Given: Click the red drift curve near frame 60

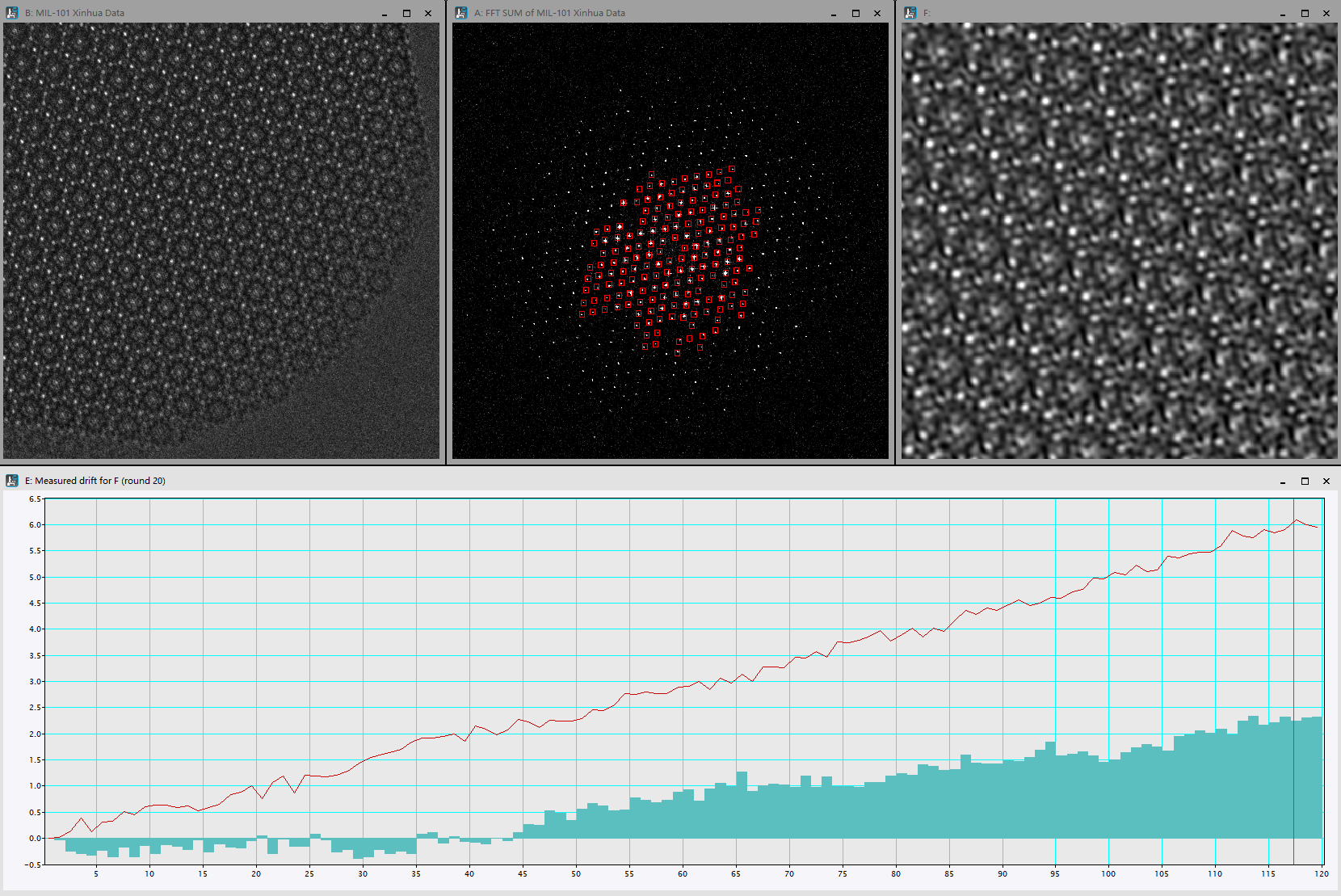Looking at the screenshot, I should click(683, 687).
